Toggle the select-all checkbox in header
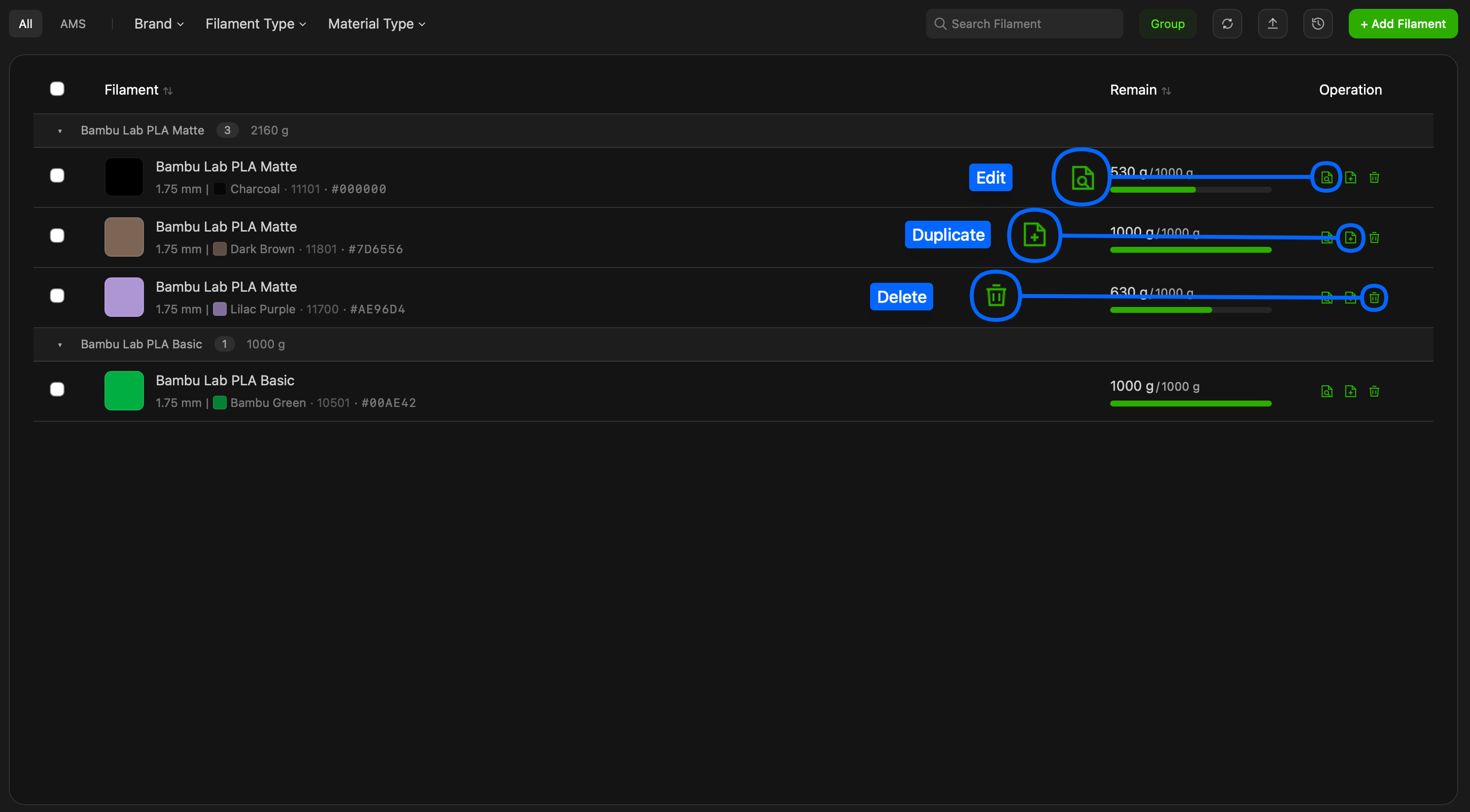Viewport: 1470px width, 812px height. [x=57, y=89]
